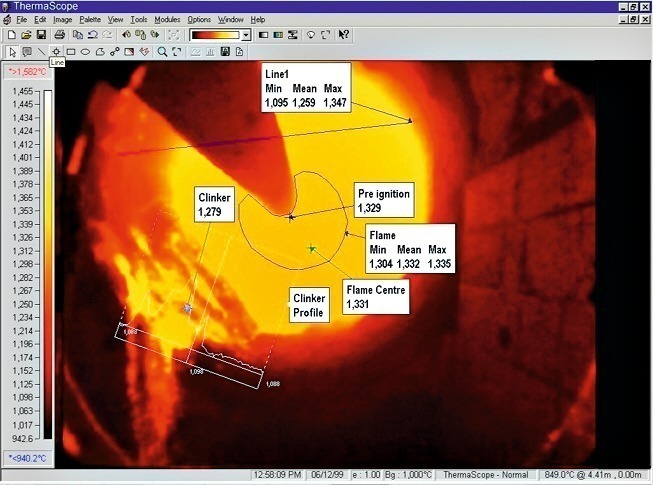653x485 pixels.
Task: Open the Tools menu
Action: pyautogui.click(x=139, y=19)
